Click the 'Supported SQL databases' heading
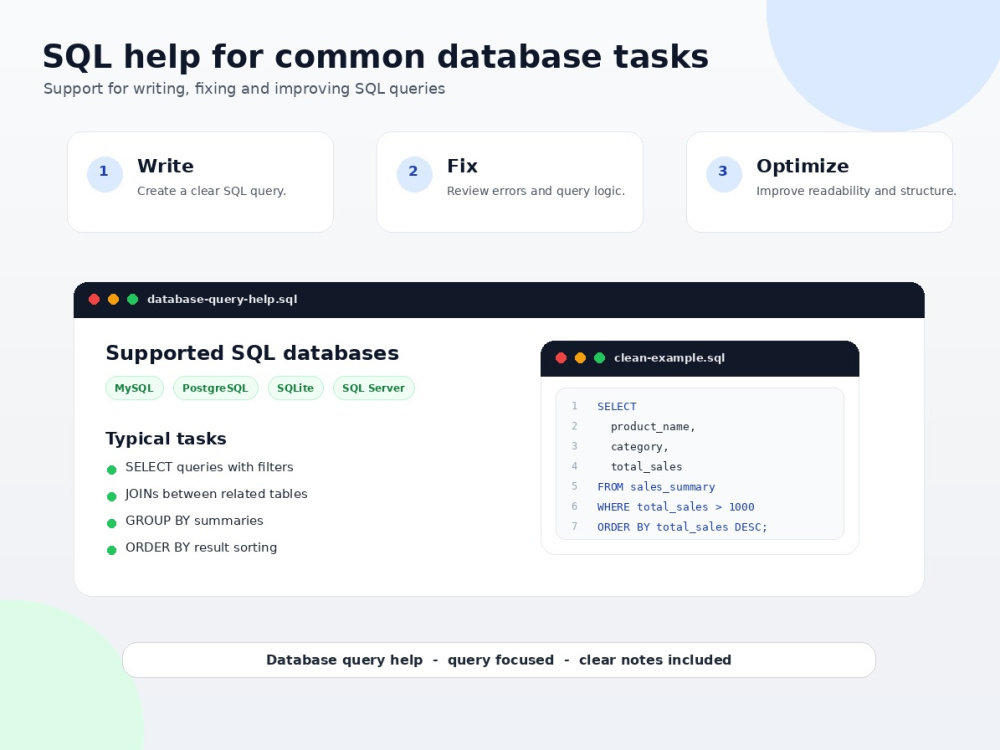 pos(252,353)
